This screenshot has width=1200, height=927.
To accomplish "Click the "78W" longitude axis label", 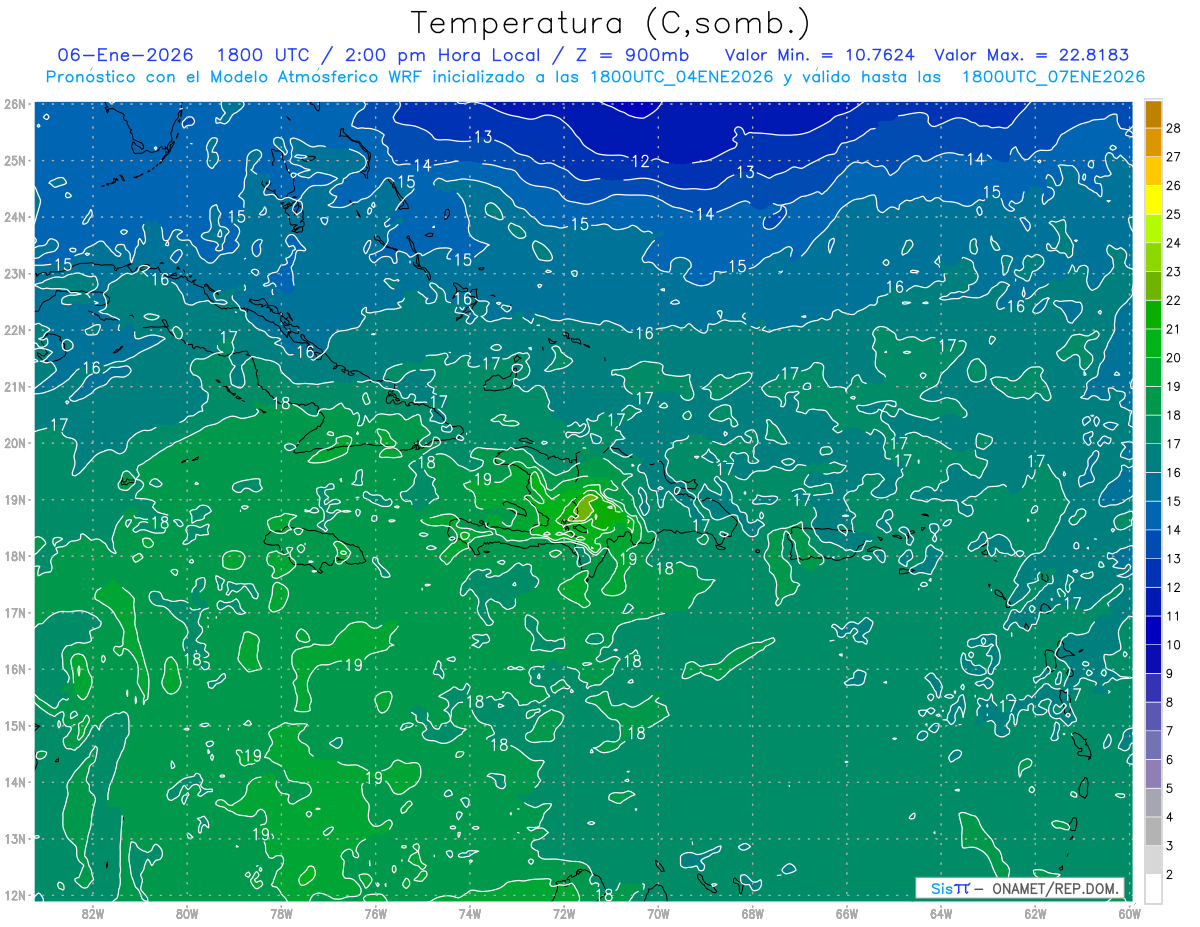I will (281, 913).
